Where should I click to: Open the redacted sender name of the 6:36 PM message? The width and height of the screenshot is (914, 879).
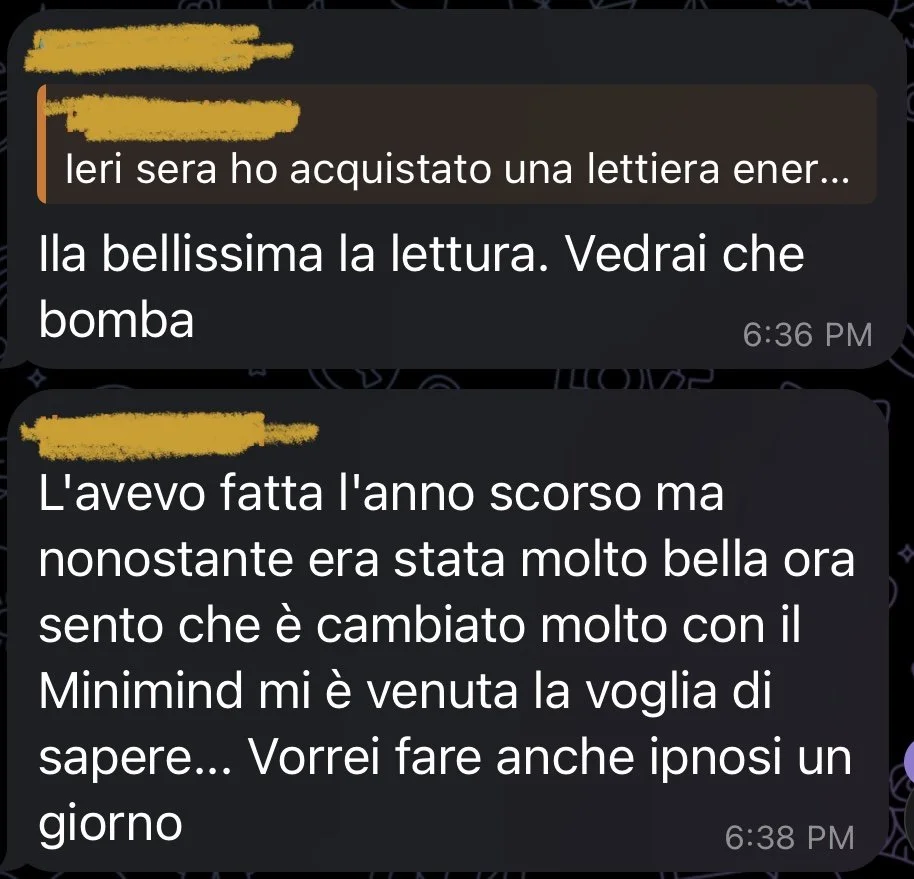[x=157, y=48]
